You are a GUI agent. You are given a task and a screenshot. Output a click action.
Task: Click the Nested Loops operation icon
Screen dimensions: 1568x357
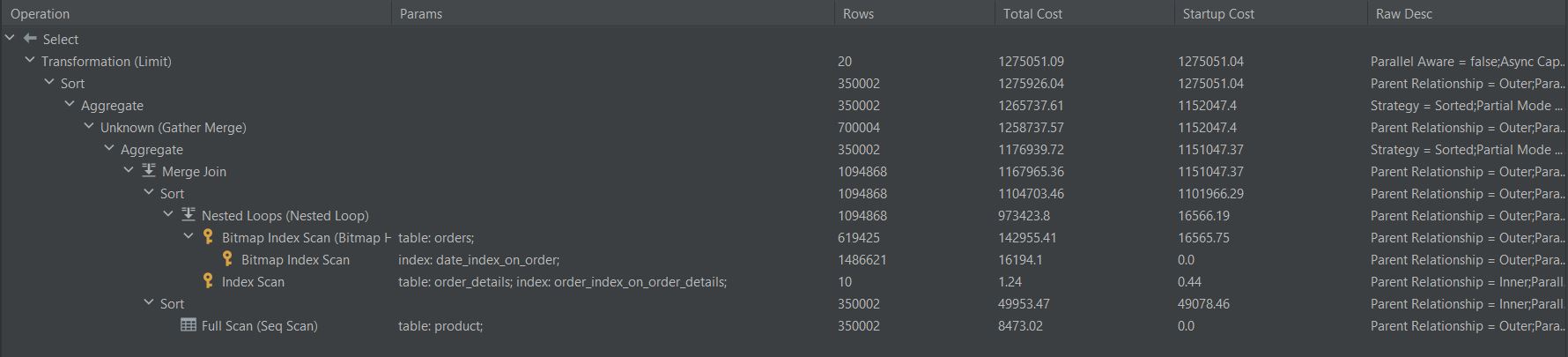tap(189, 215)
